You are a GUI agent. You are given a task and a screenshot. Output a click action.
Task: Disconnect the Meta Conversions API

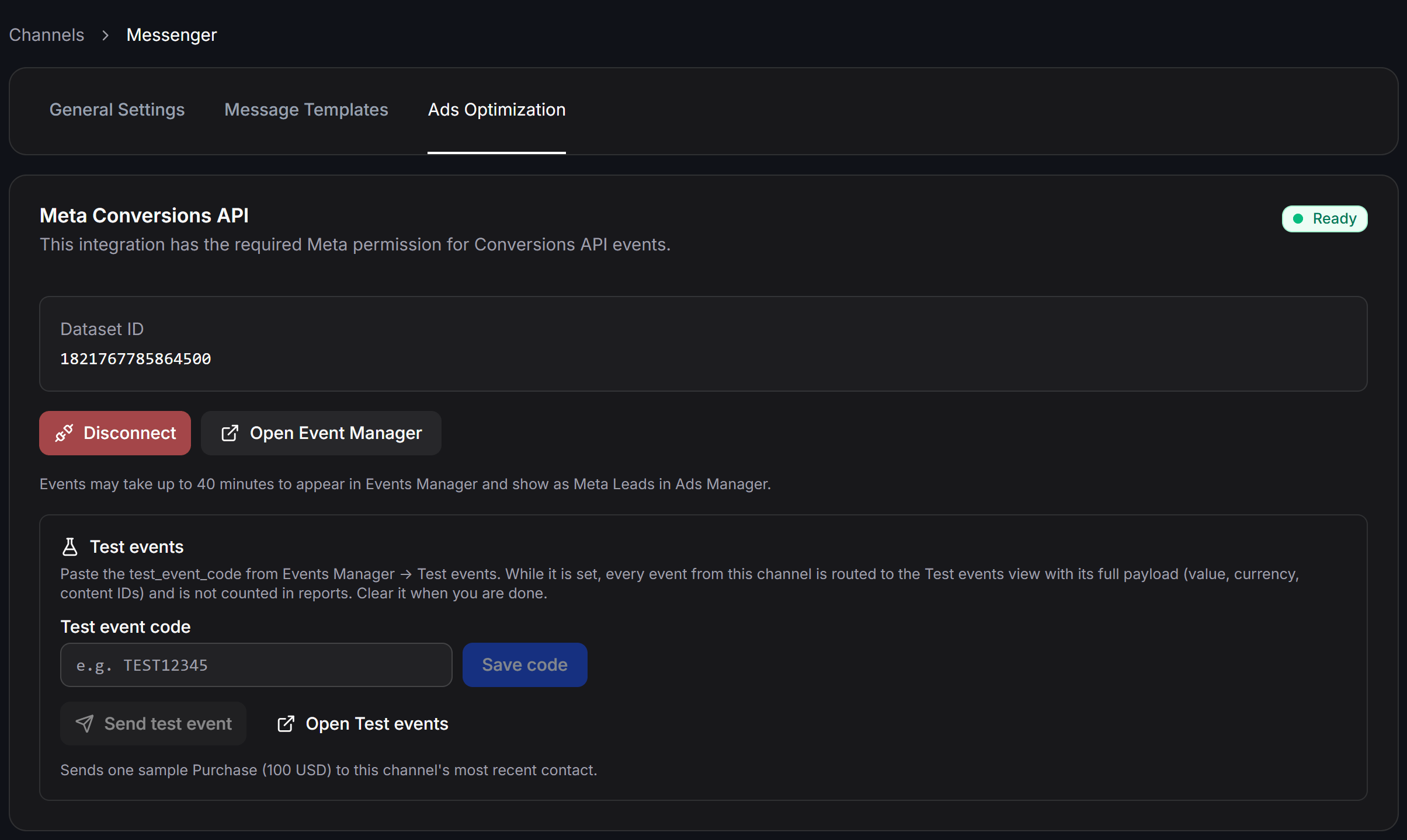(x=115, y=433)
